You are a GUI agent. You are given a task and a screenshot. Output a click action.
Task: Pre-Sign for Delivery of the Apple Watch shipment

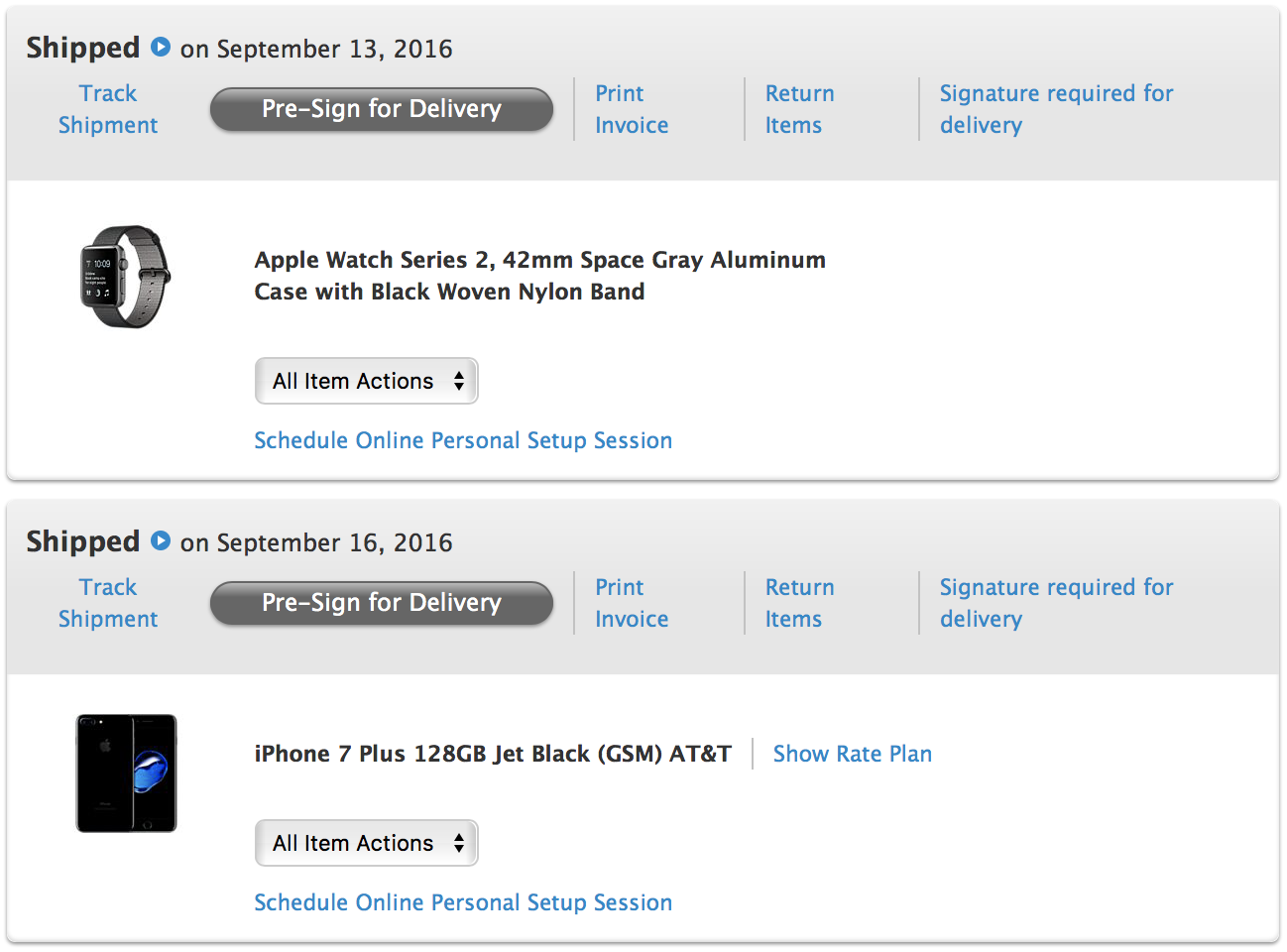[x=381, y=109]
